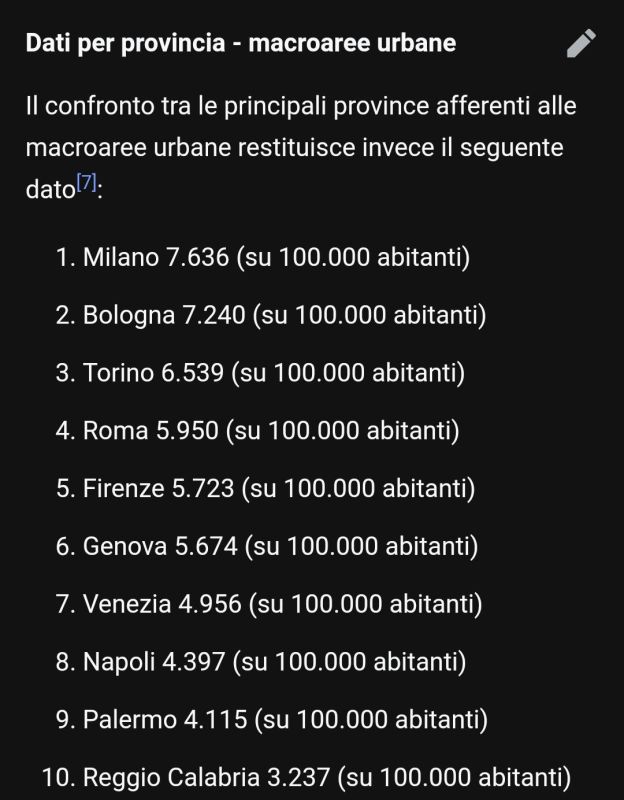624x800 pixels.
Task: Tap the Roma 5.950 list entry
Action: pos(270,431)
